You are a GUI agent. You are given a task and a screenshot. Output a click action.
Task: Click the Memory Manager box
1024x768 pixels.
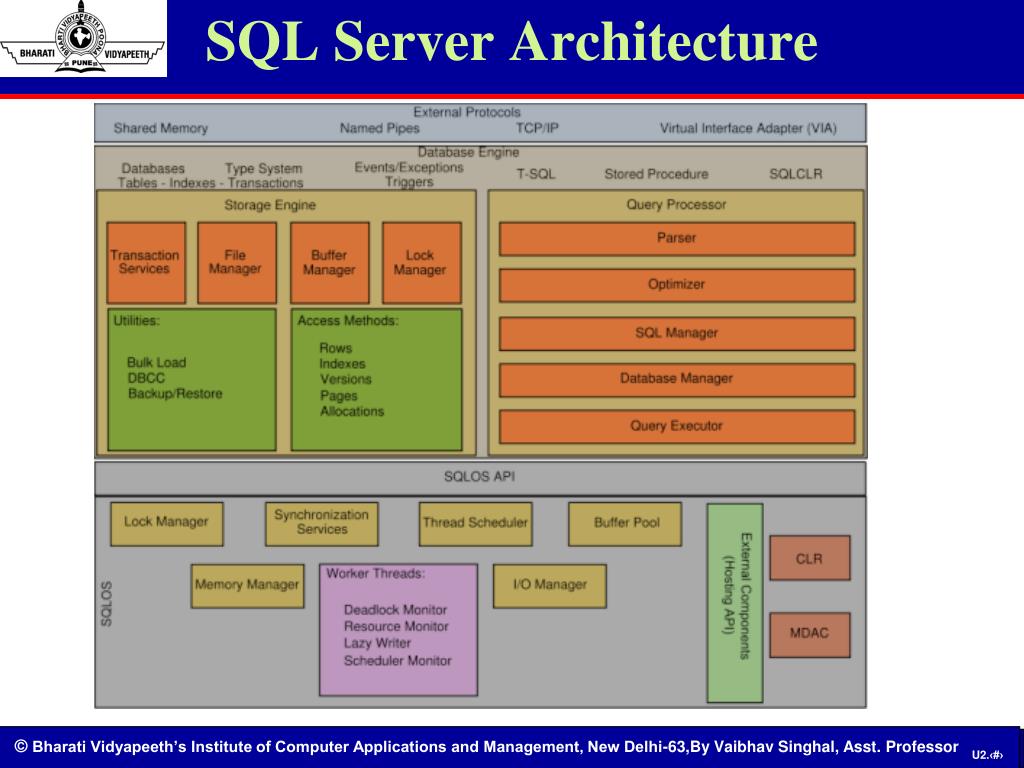pos(248,586)
